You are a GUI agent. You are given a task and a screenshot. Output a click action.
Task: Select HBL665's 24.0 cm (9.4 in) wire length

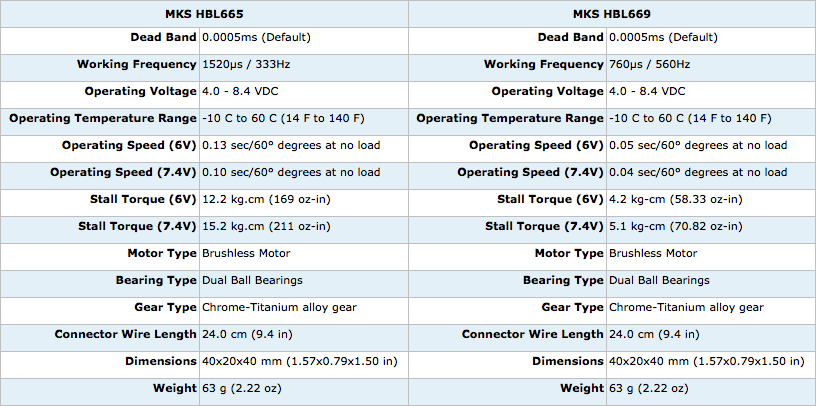247,334
